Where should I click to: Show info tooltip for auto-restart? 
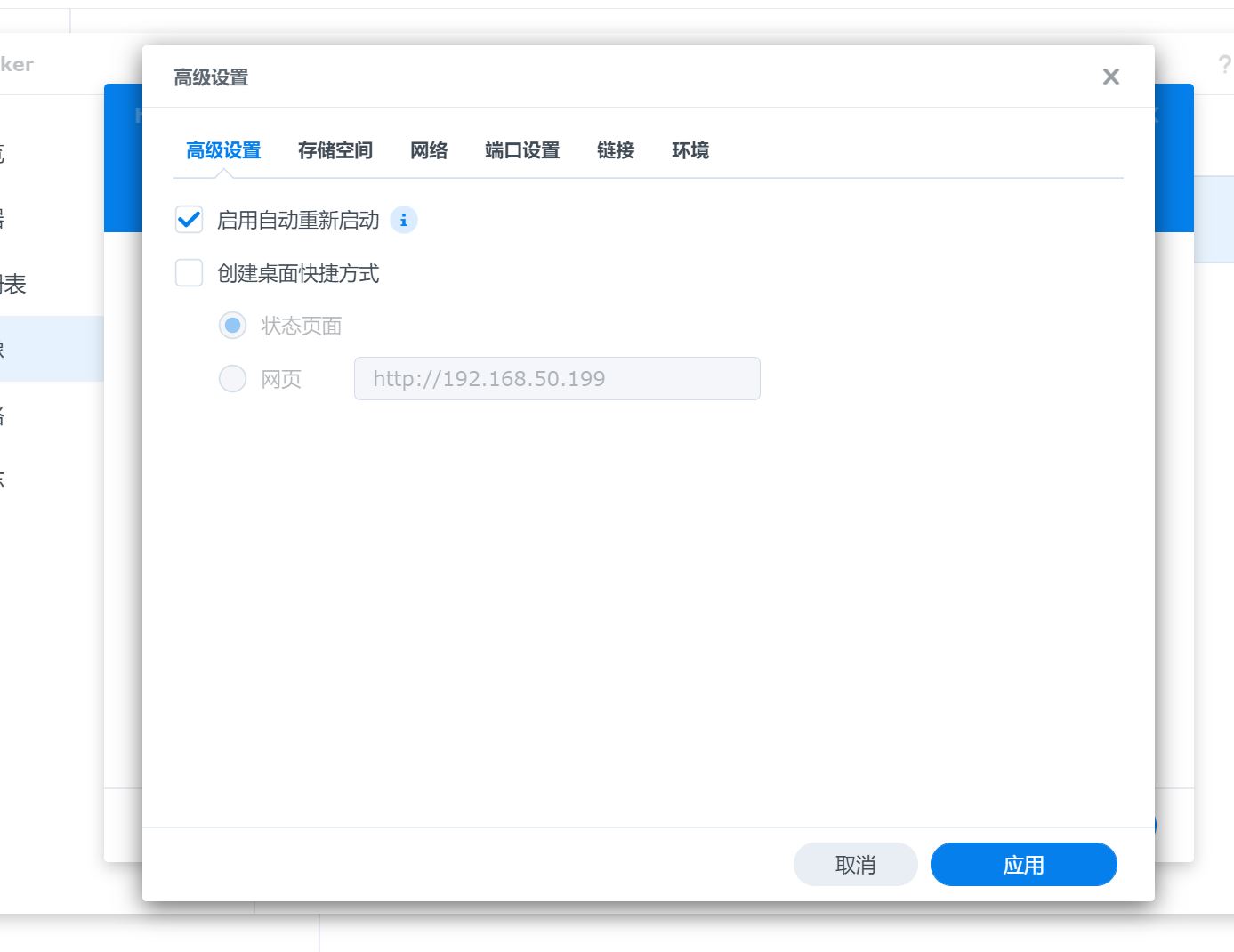[404, 220]
